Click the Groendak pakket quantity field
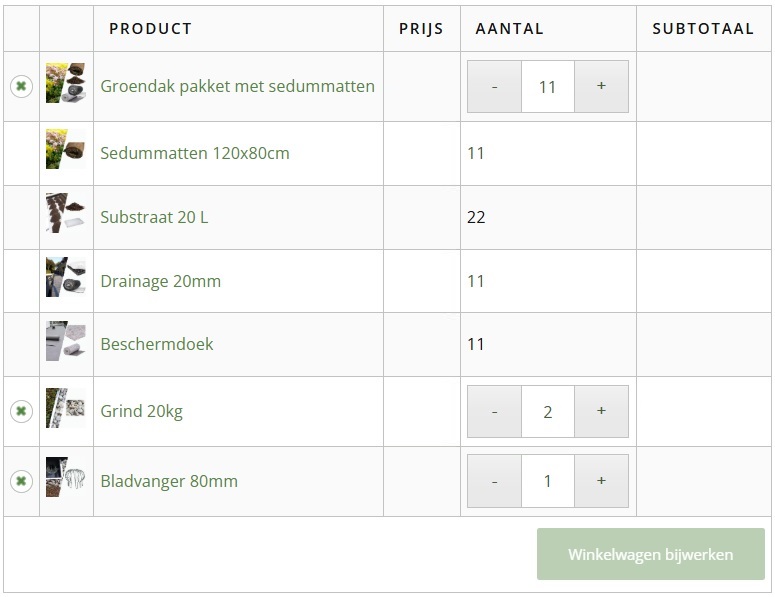The height and width of the screenshot is (597, 775). click(547, 86)
